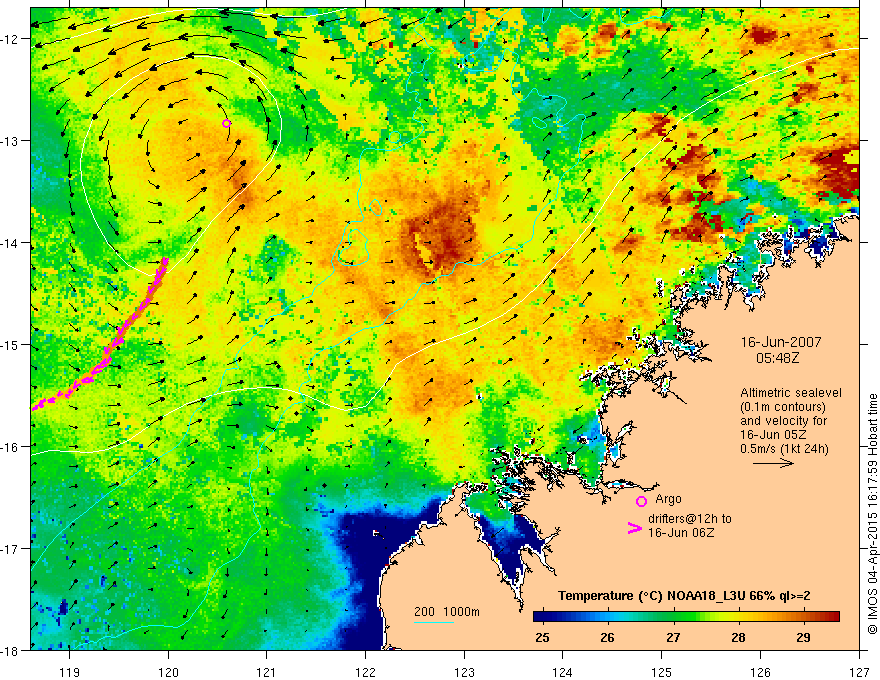Click the color bar label 26
This screenshot has height=680, width=880.
607,637
